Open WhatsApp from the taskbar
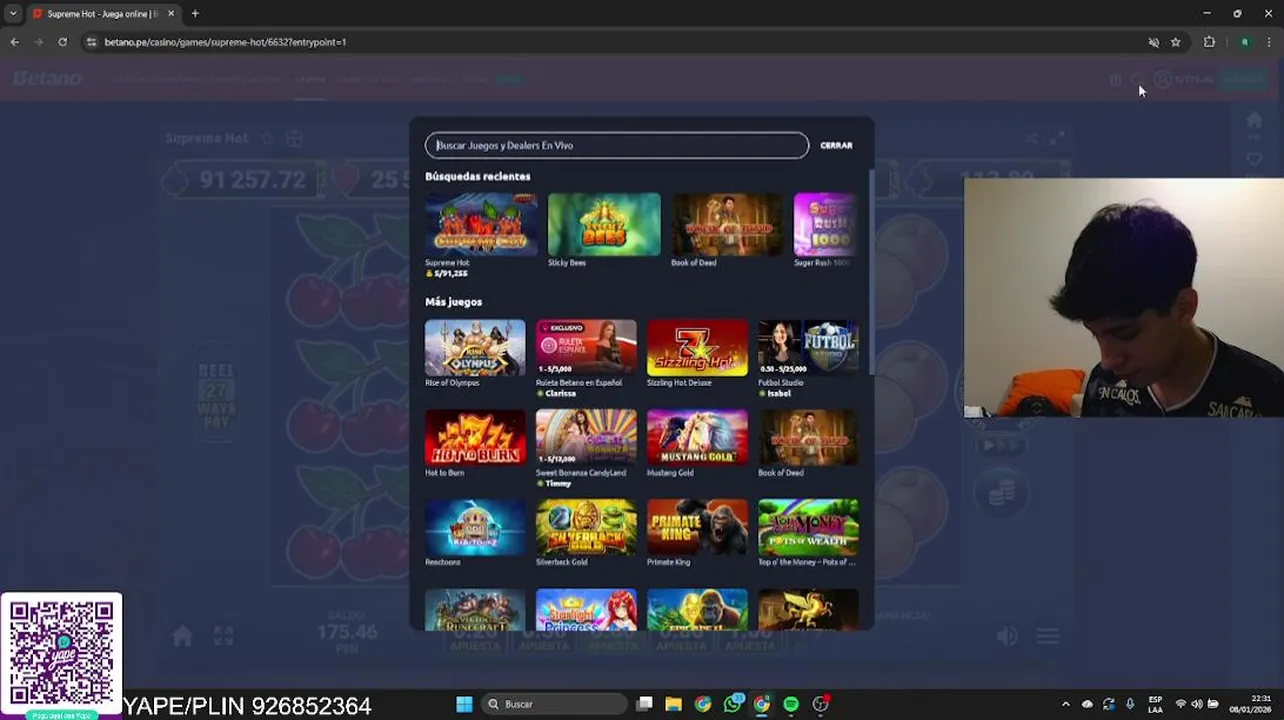Viewport: 1284px width, 720px height. [733, 704]
